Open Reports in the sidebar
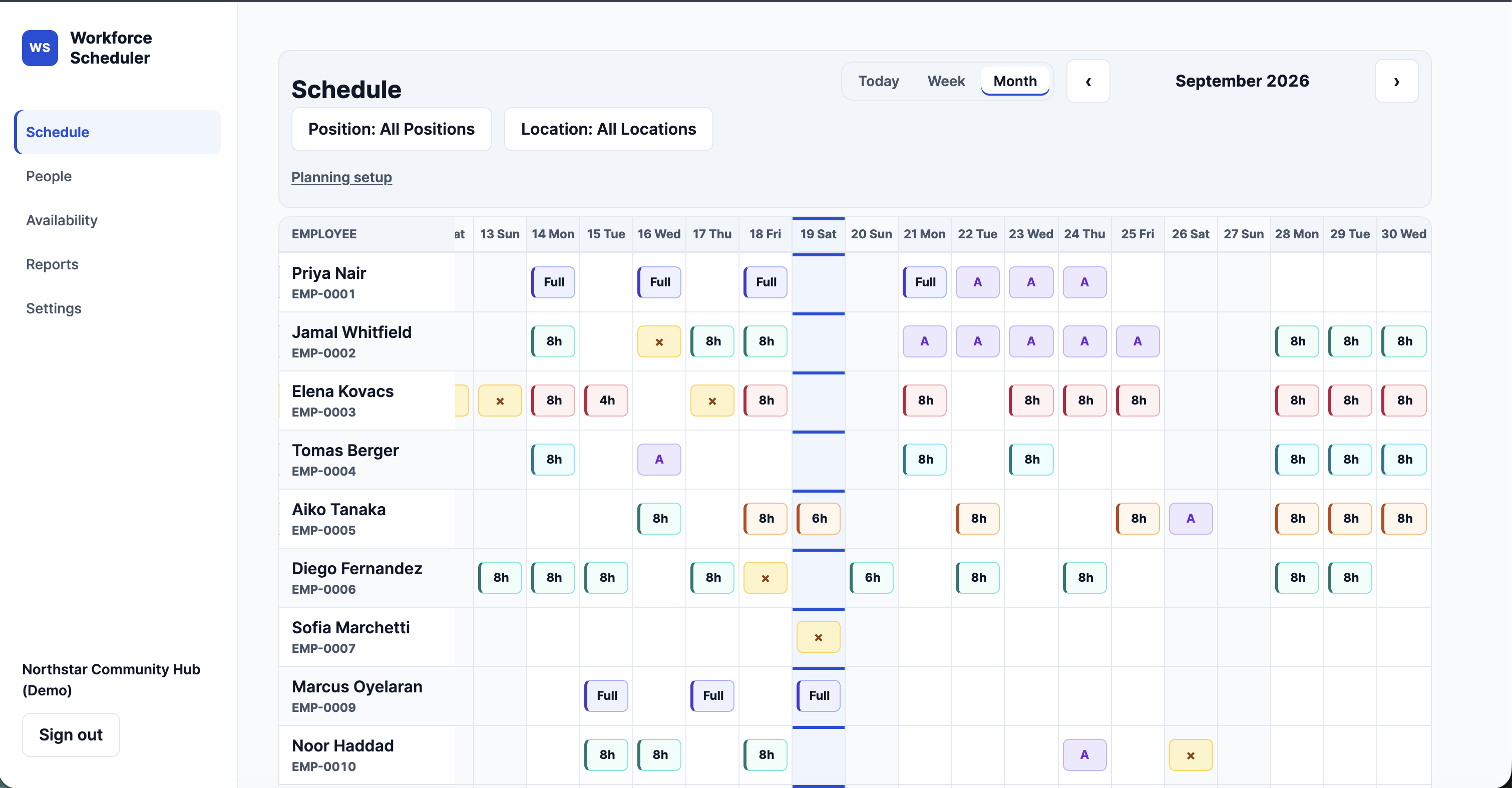 tap(118, 264)
